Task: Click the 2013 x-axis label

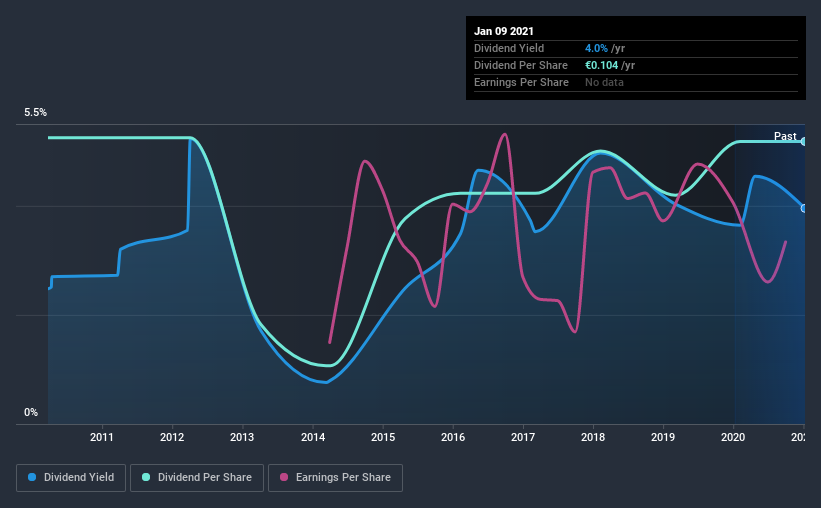Action: coord(242,437)
